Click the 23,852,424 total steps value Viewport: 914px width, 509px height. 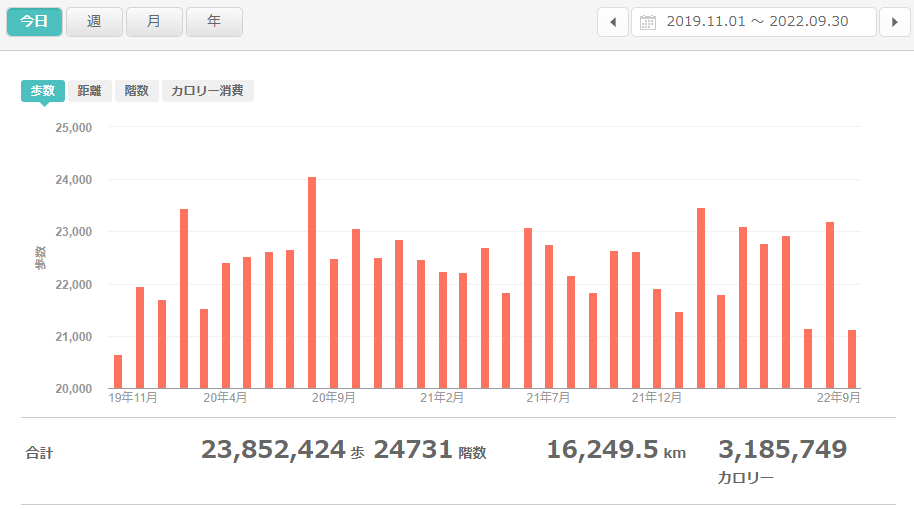273,450
